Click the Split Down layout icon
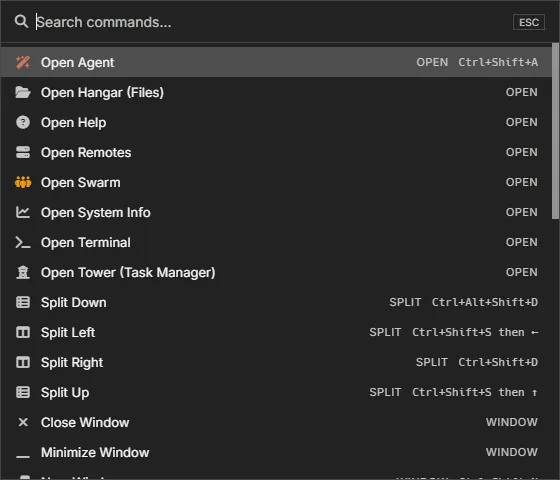This screenshot has height=480, width=560. point(23,302)
